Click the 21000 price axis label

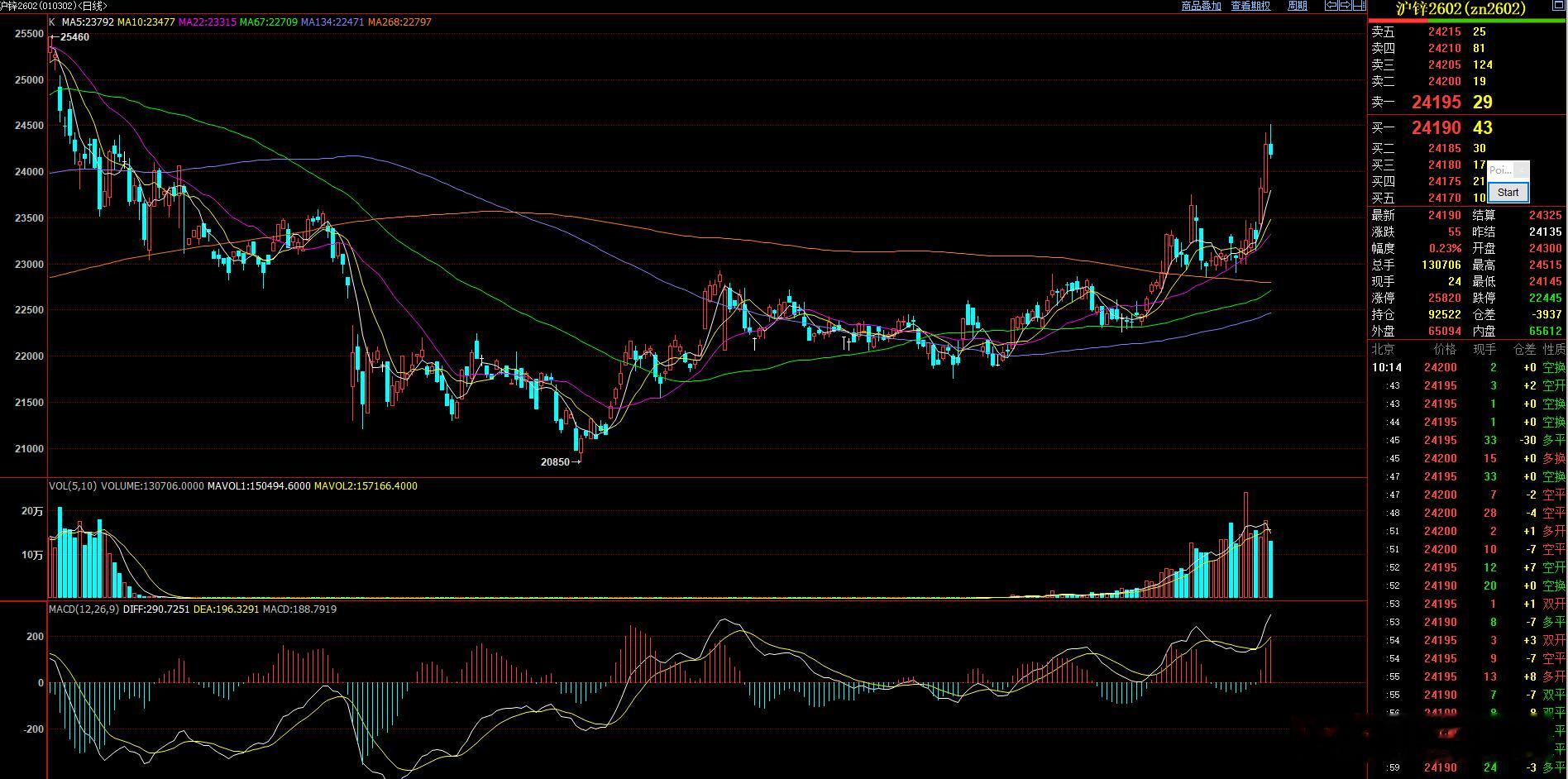[29, 449]
